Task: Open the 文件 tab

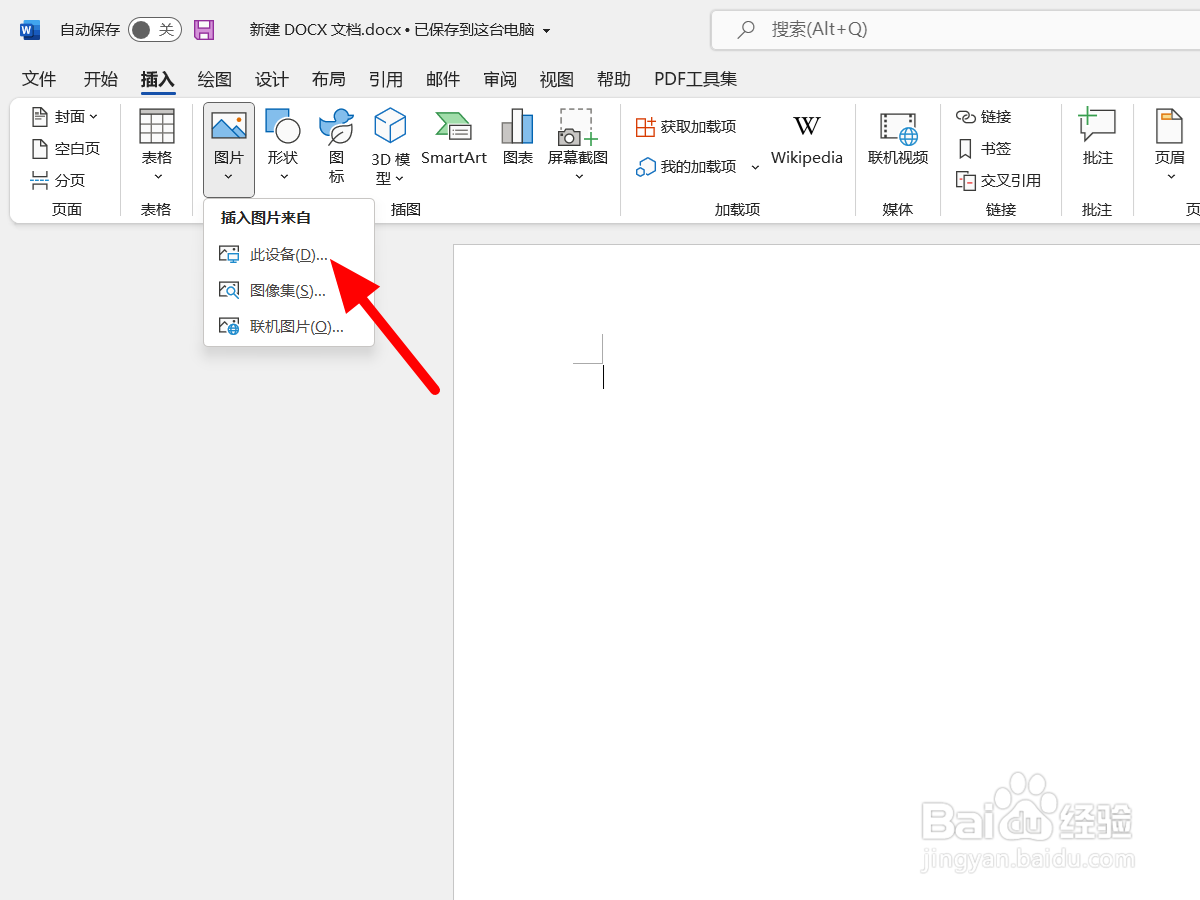Action: tap(39, 79)
